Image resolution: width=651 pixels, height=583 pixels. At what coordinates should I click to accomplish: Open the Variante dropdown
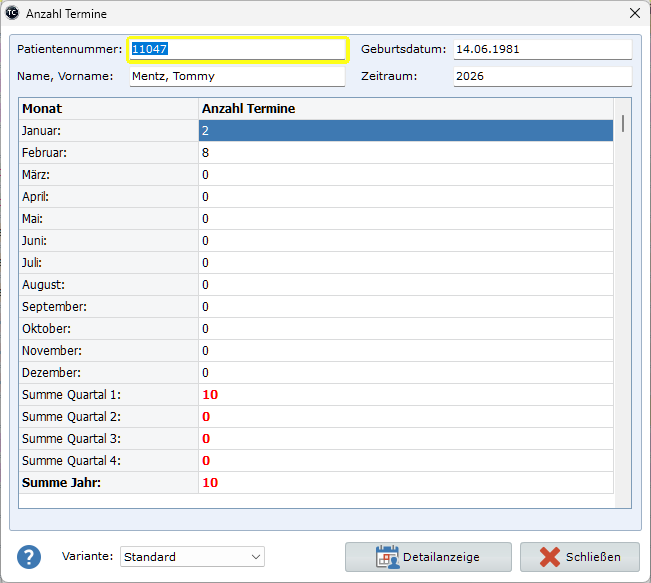pos(192,557)
